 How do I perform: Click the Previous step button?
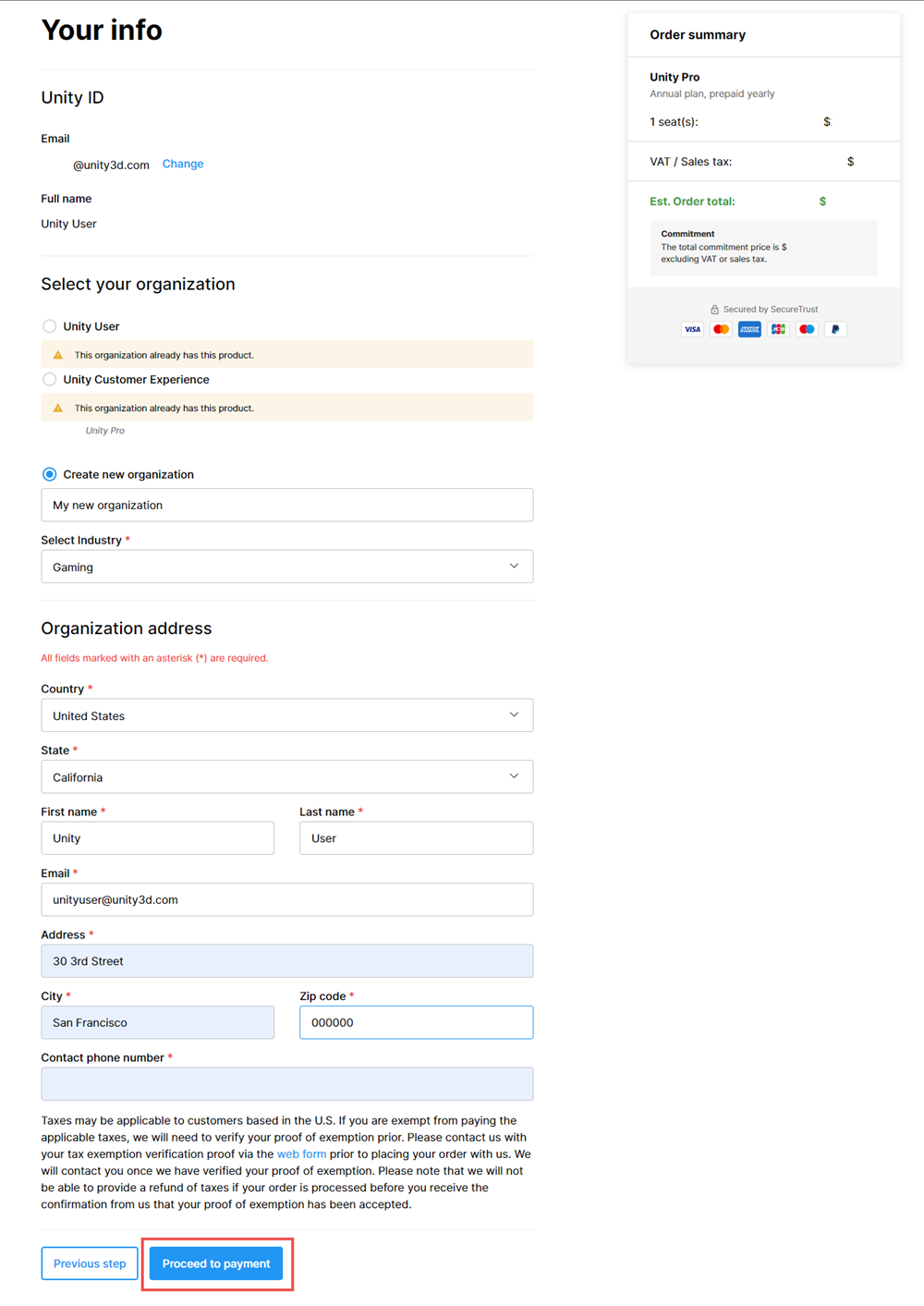click(90, 1263)
